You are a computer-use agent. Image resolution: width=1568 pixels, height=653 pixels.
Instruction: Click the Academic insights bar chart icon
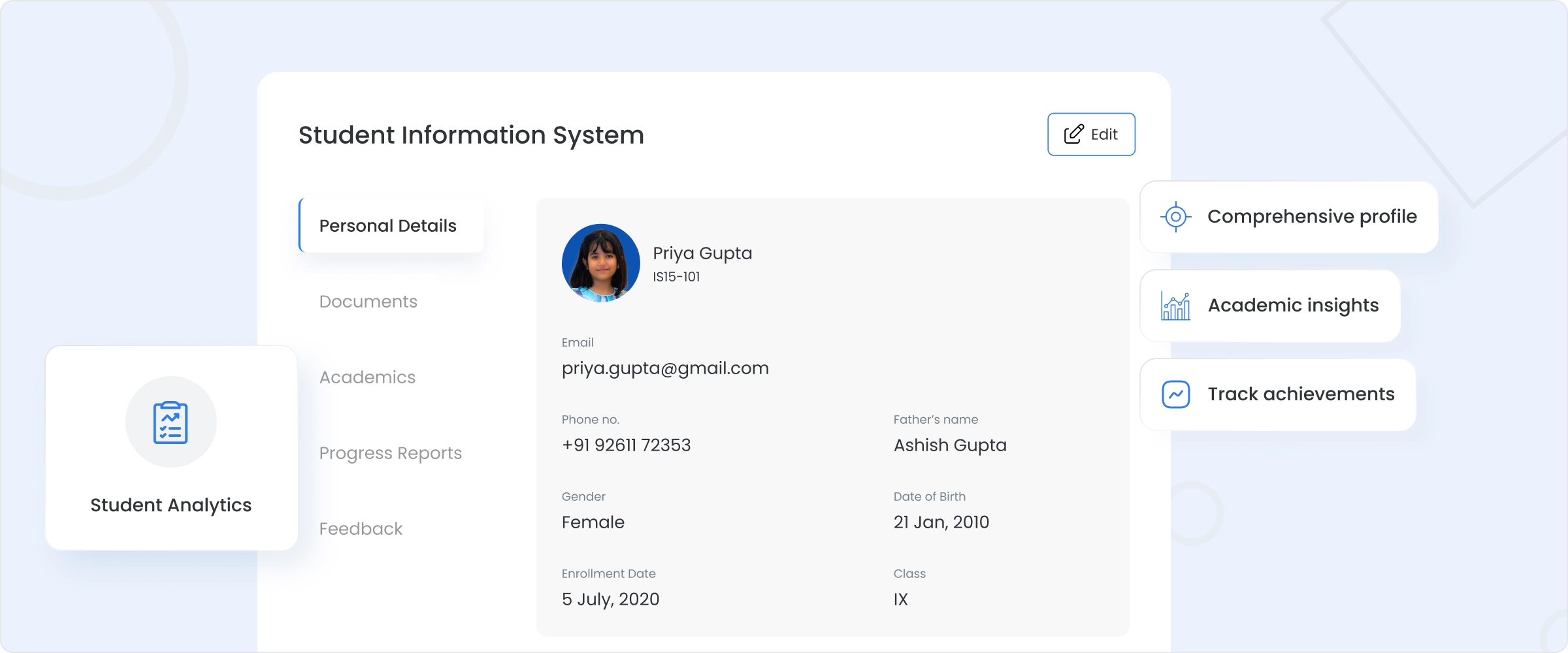point(1174,305)
